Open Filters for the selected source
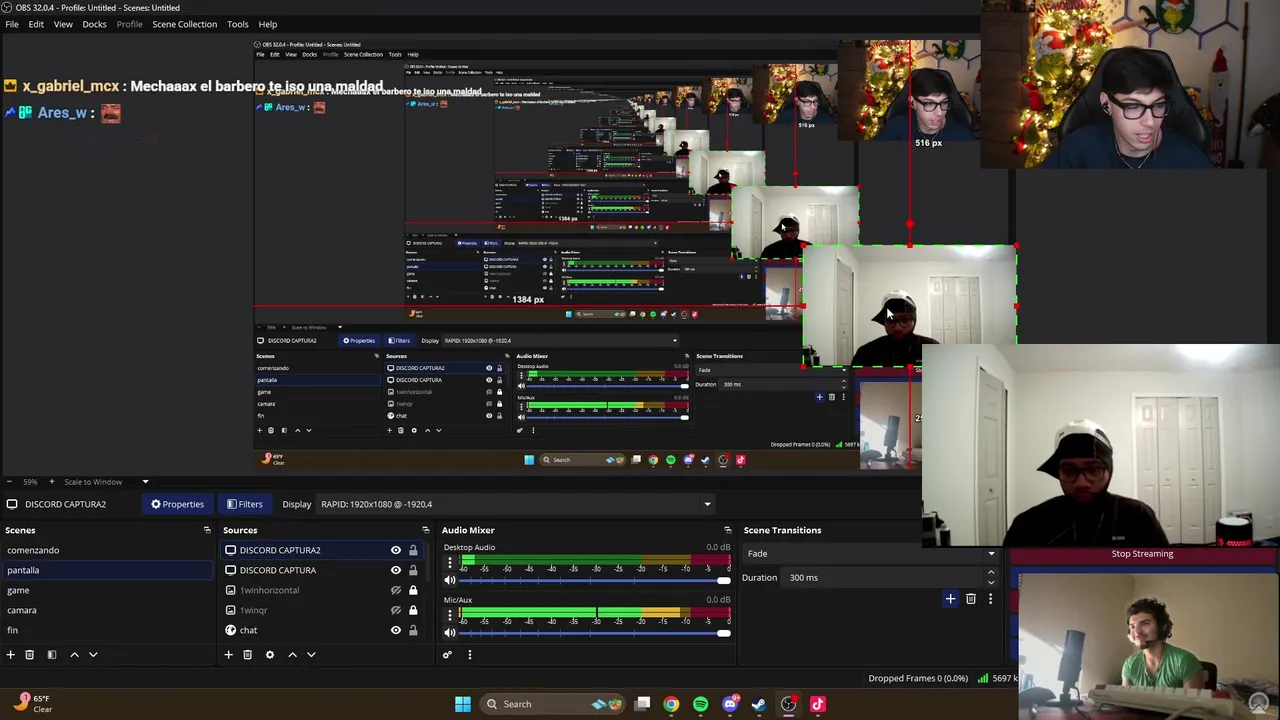Screen dimensions: 1280x720 [x=244, y=504]
